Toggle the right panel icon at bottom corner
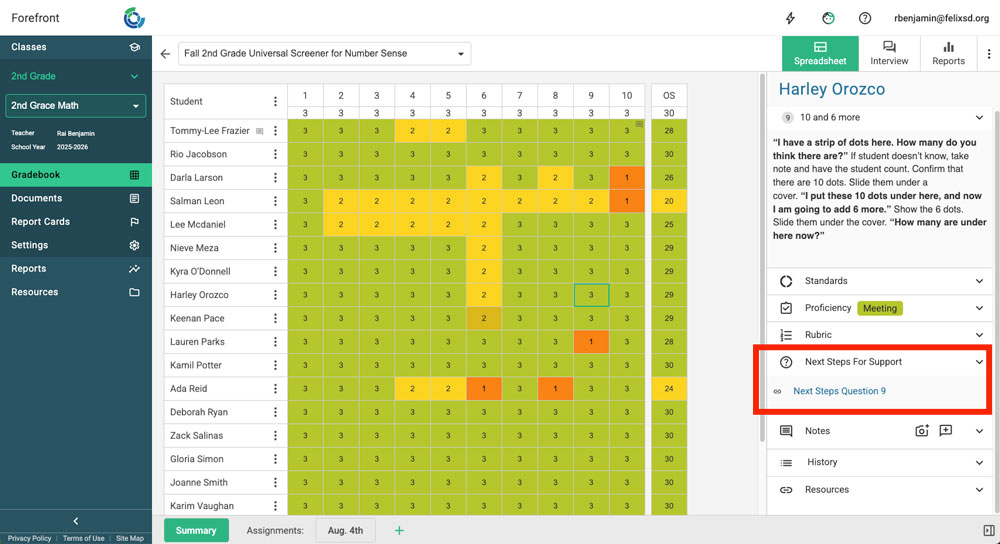The height and width of the screenshot is (544, 1000). [989, 530]
